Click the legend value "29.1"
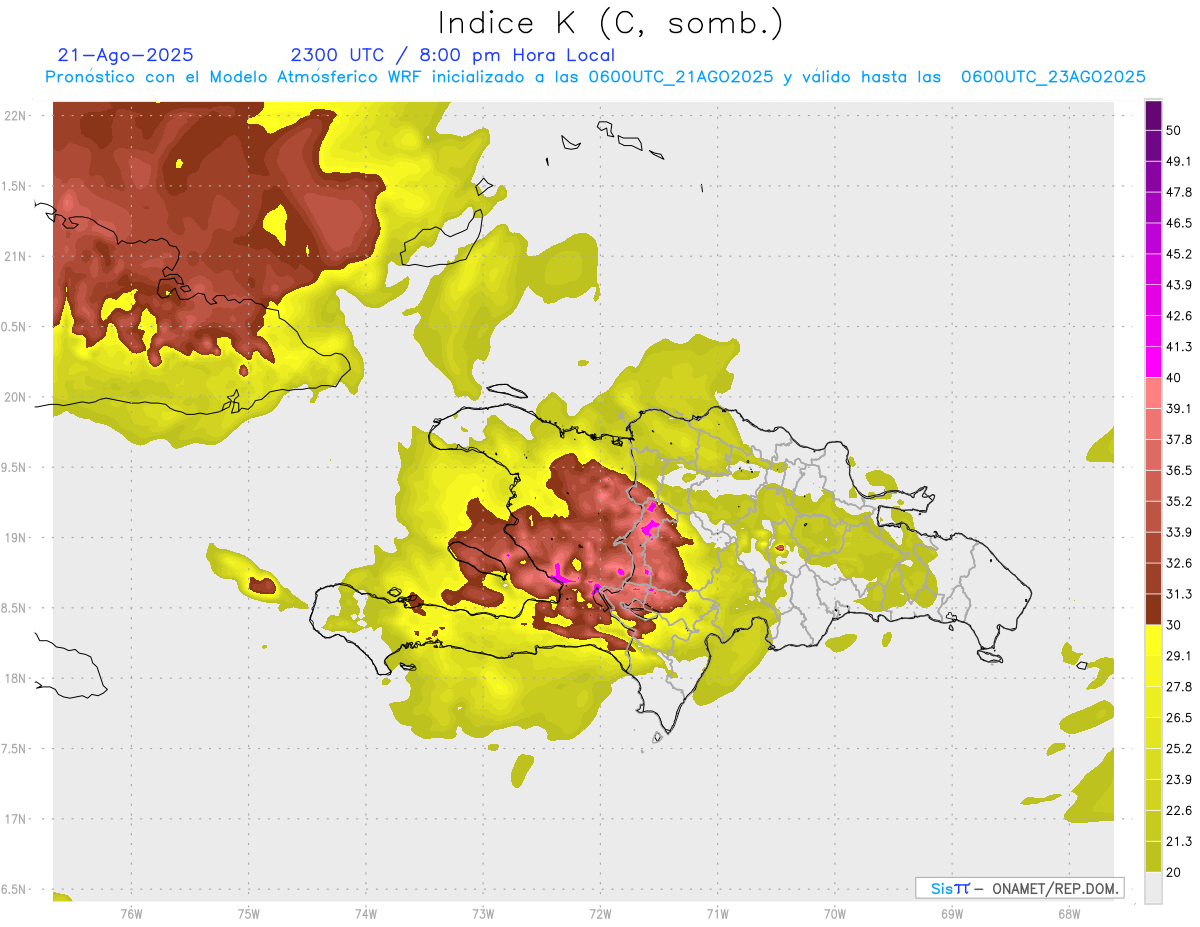 pyautogui.click(x=1178, y=656)
